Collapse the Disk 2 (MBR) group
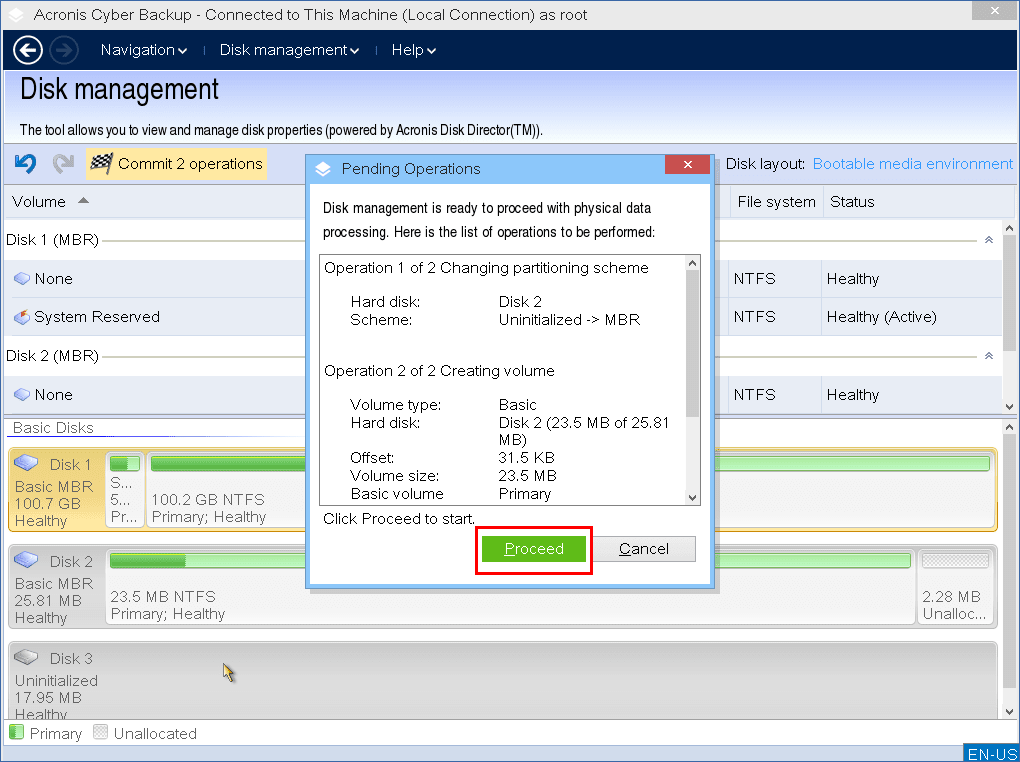Viewport: 1020px width, 762px height. [x=989, y=356]
